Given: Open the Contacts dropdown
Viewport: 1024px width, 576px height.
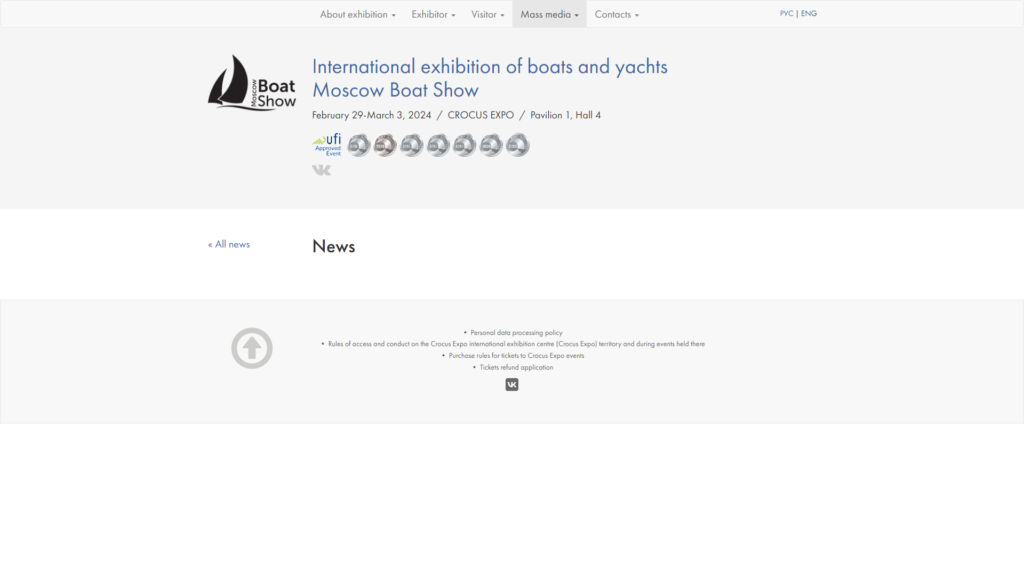Looking at the screenshot, I should [616, 14].
